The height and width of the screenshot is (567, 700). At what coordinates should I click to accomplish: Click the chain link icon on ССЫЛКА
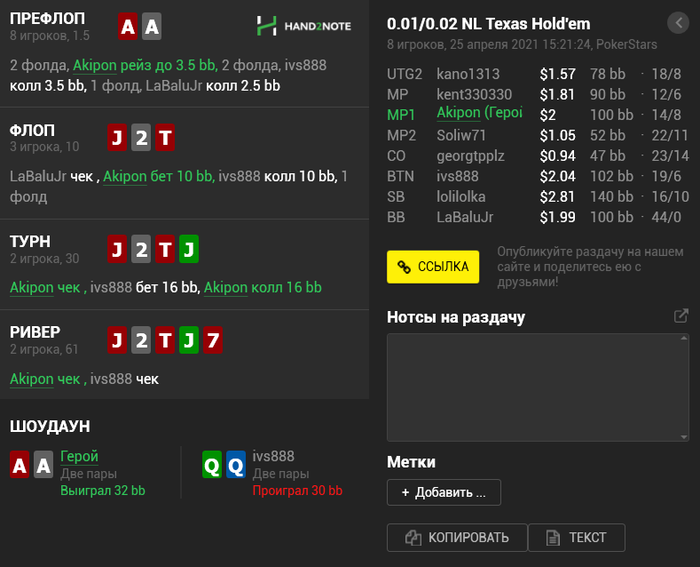[404, 267]
